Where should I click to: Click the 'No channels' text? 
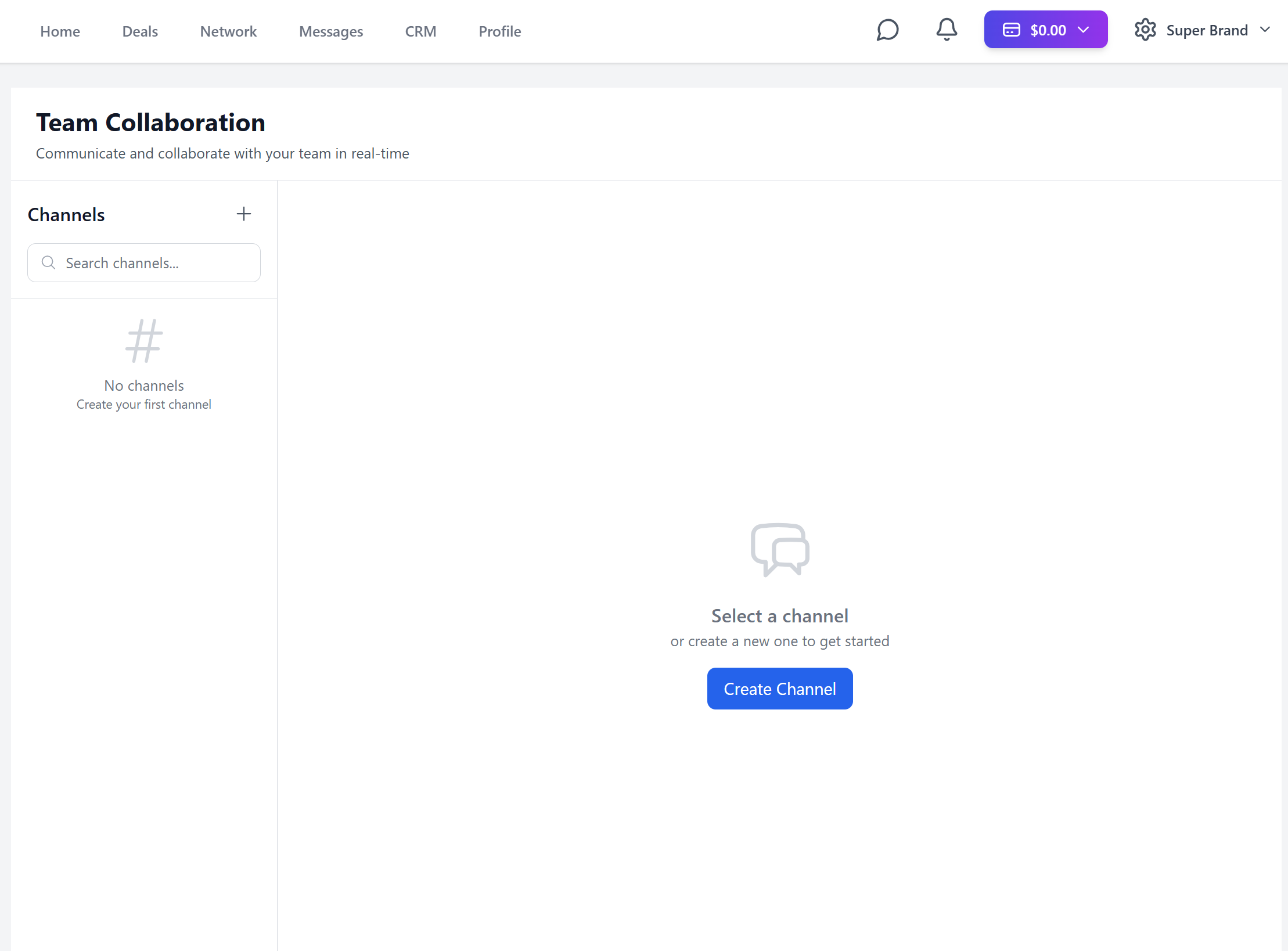(144, 386)
